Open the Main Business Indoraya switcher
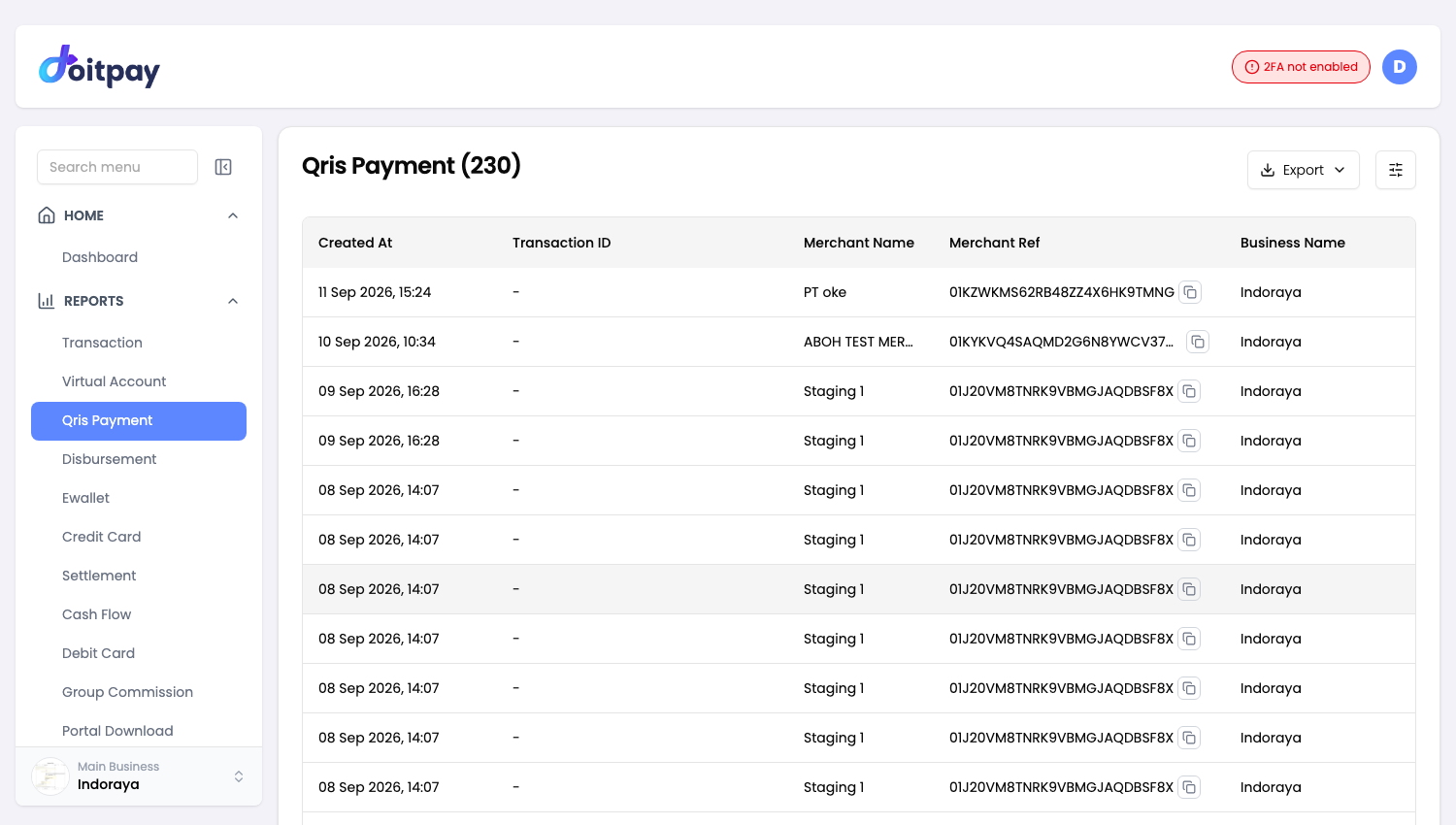Image resolution: width=1456 pixels, height=825 pixels. 139,776
